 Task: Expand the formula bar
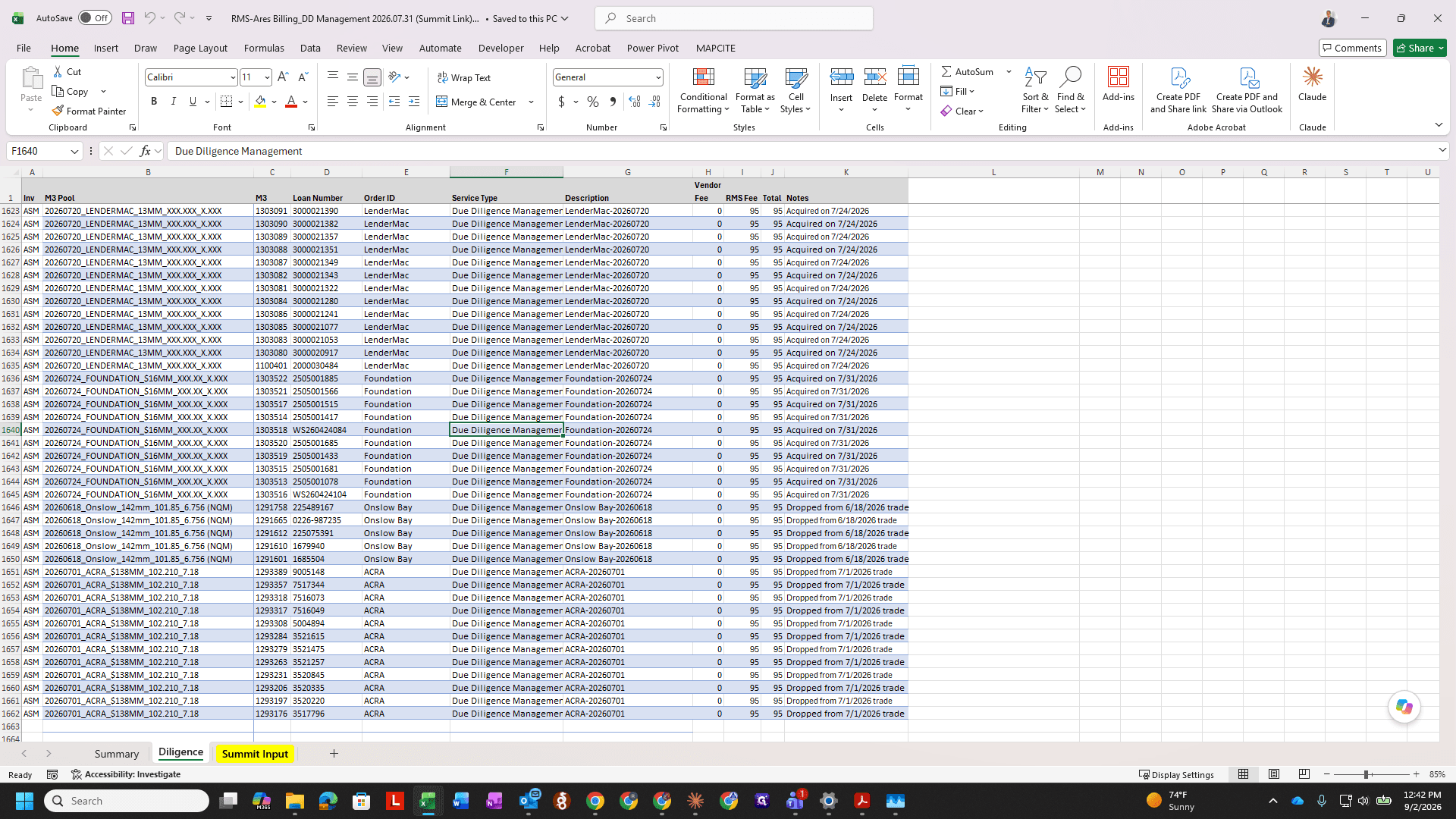pos(1442,150)
